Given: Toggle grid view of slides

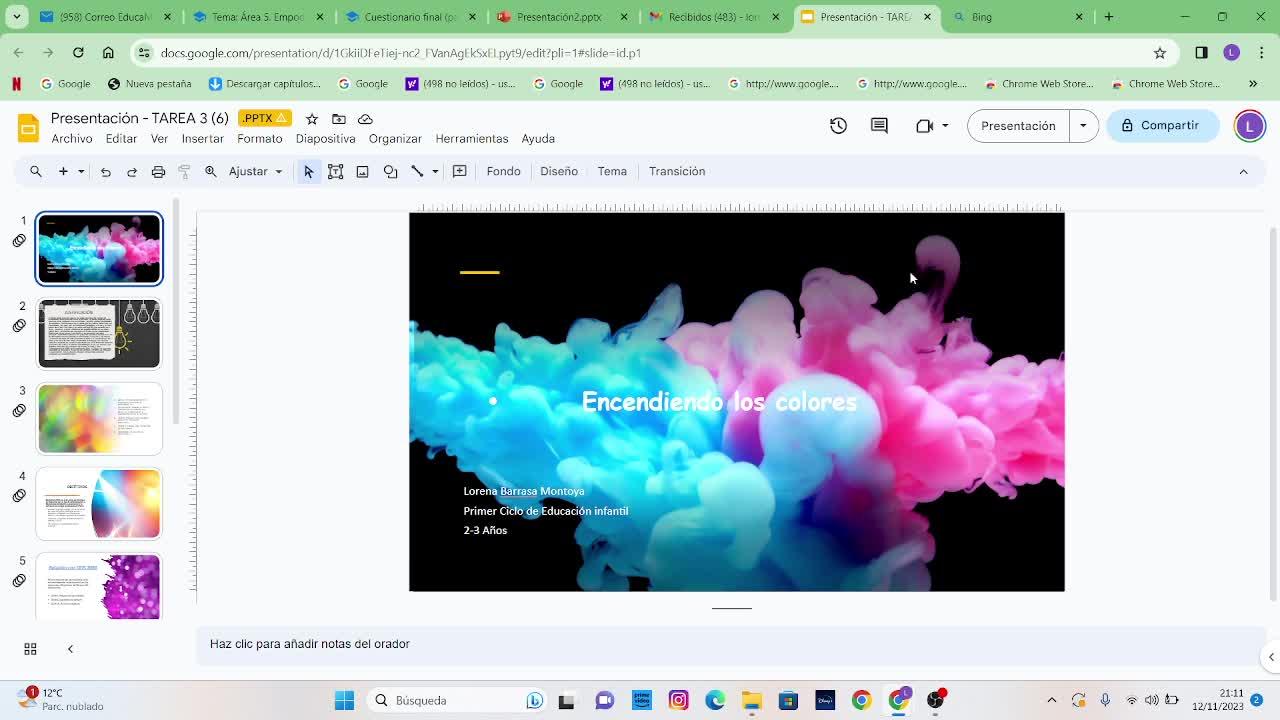Looking at the screenshot, I should 30,649.
